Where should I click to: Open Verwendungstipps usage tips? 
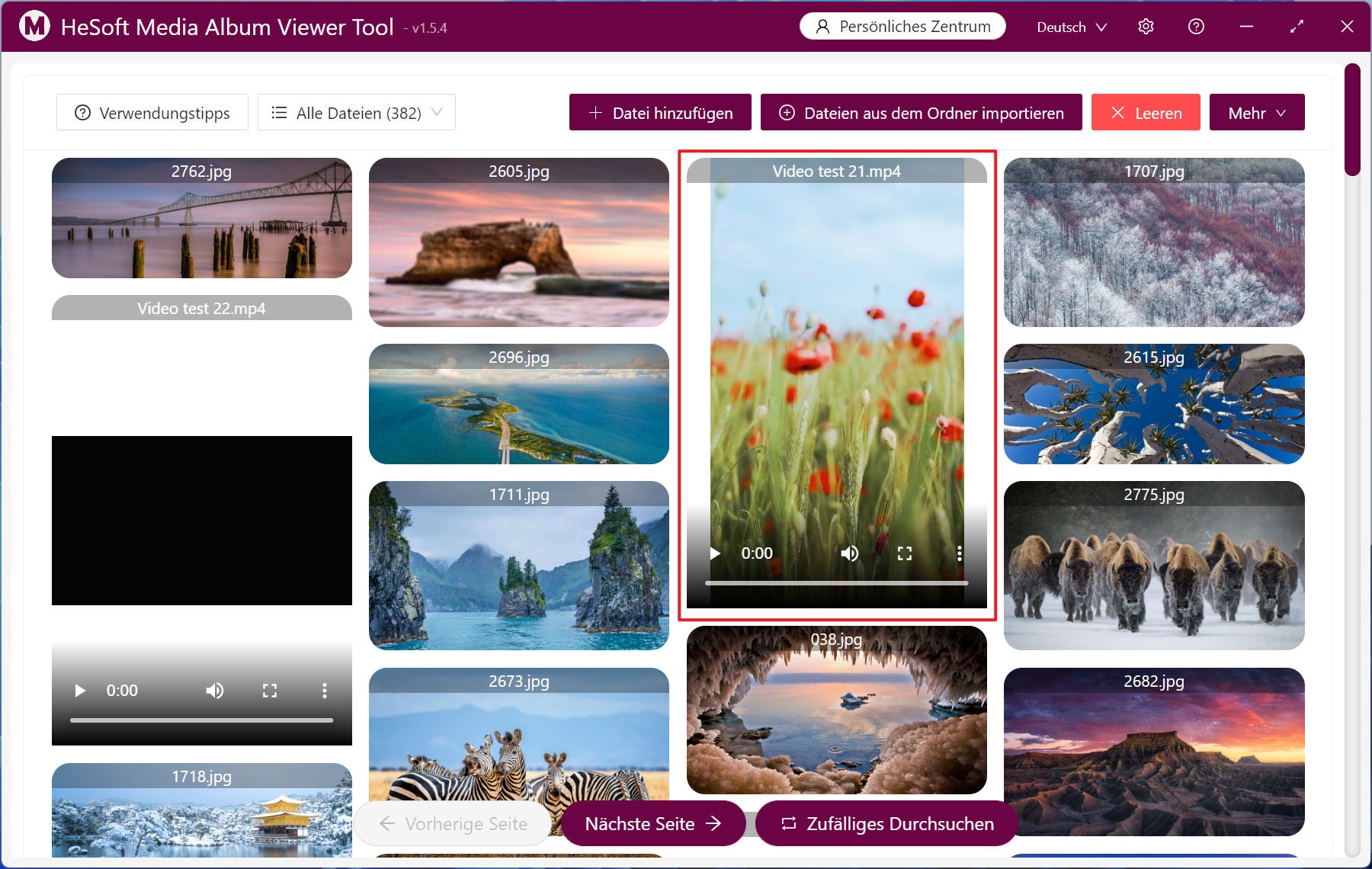[x=152, y=113]
